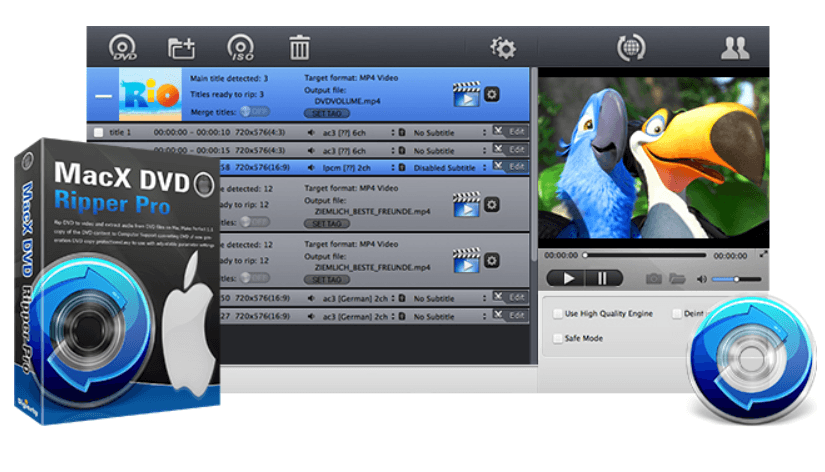Load an ISO image with ISO icon
The width and height of the screenshot is (825, 472).
(x=240, y=48)
